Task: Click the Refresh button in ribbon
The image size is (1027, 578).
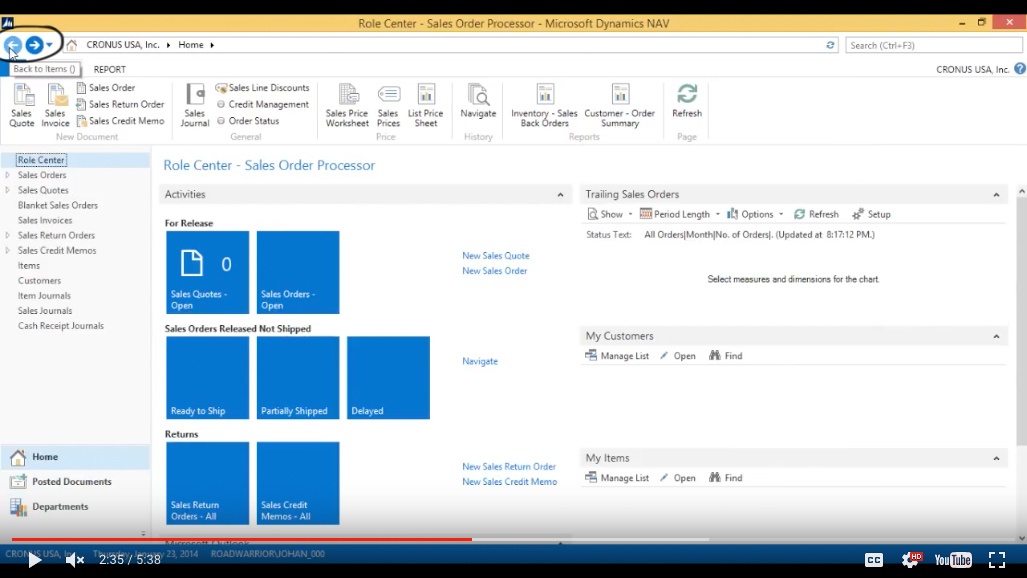Action: tap(686, 102)
